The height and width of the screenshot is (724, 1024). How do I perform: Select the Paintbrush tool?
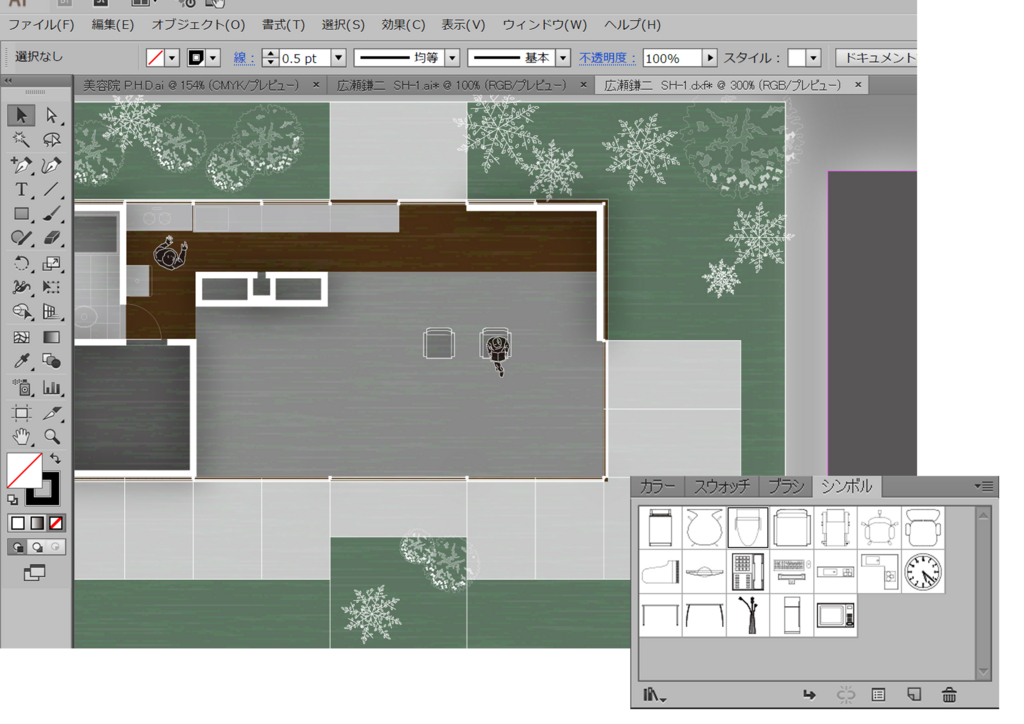[x=52, y=213]
